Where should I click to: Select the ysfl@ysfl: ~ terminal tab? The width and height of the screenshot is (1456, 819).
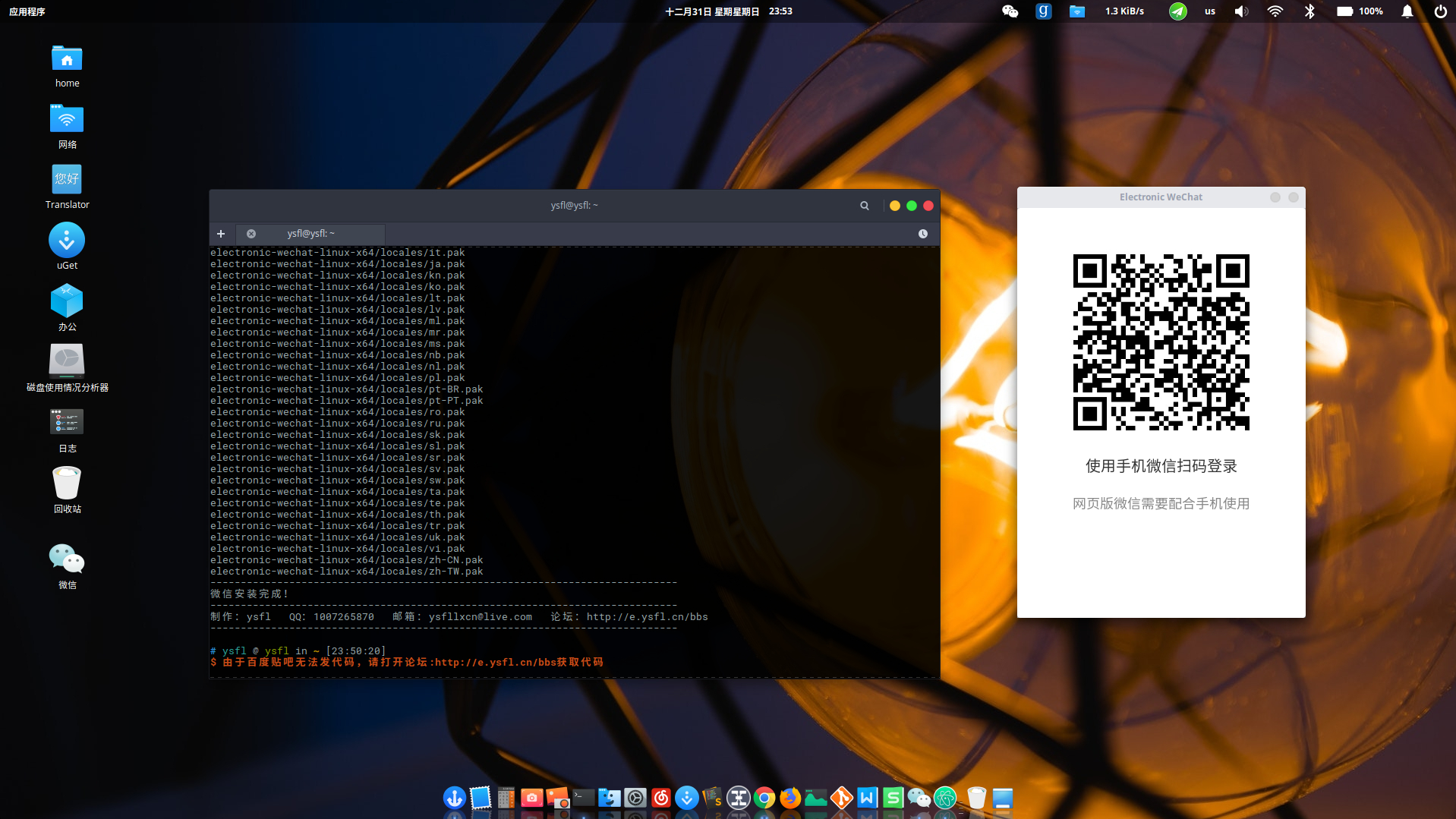(311, 234)
